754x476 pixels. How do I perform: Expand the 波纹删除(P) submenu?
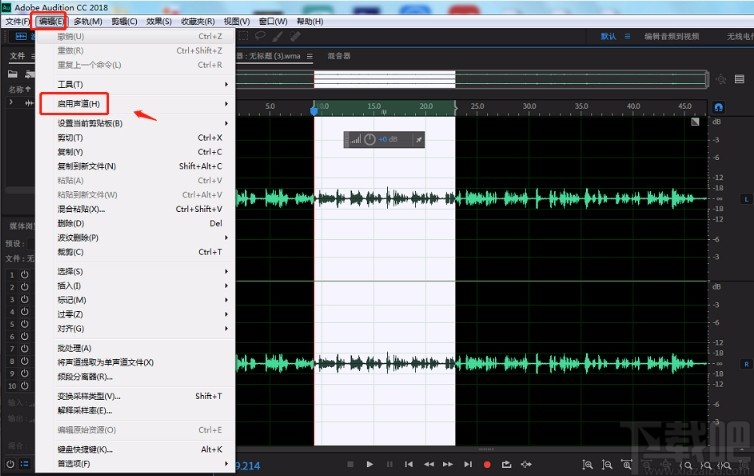pos(136,238)
